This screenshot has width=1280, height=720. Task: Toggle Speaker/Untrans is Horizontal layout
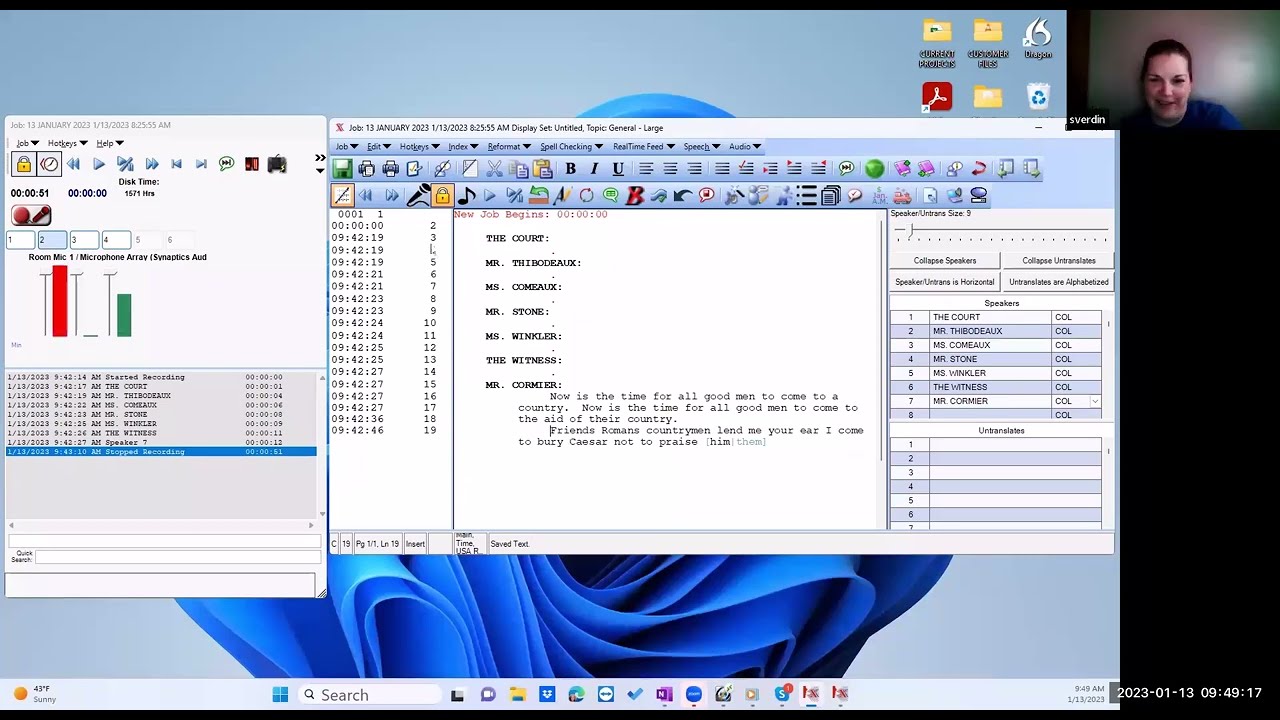click(x=945, y=282)
